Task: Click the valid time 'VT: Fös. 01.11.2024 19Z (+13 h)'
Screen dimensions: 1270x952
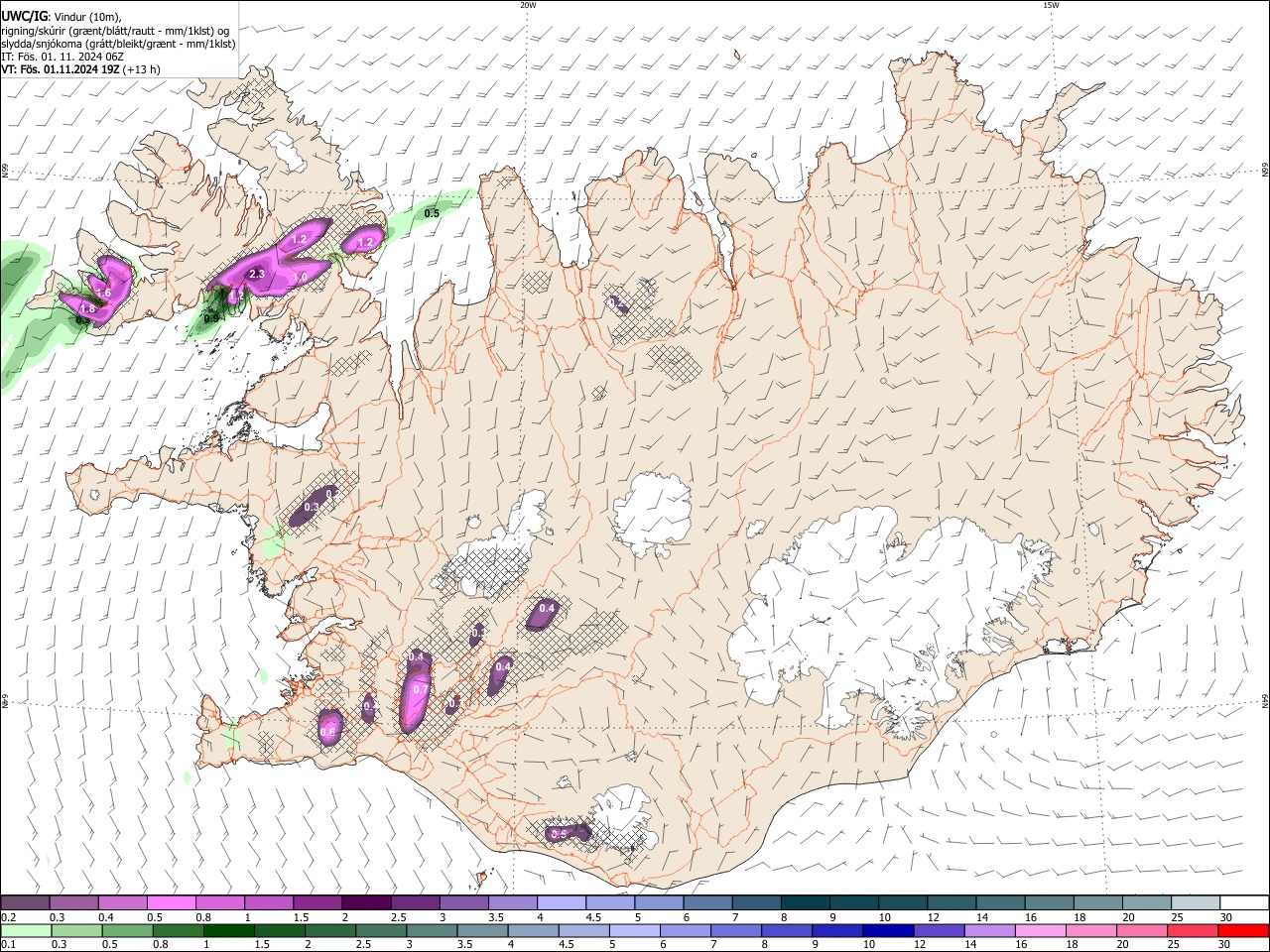Action: (81, 69)
